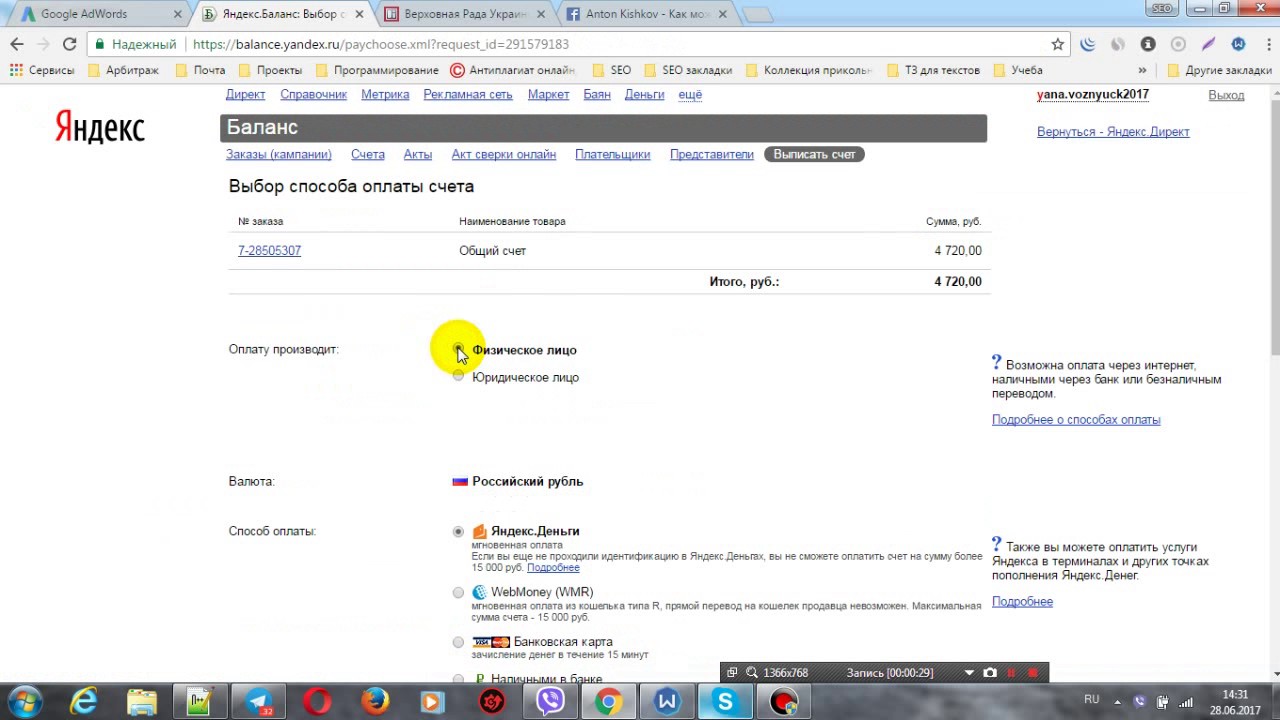1280x720 pixels.
Task: Choose WebMoney (WMR) payment method
Action: (458, 592)
